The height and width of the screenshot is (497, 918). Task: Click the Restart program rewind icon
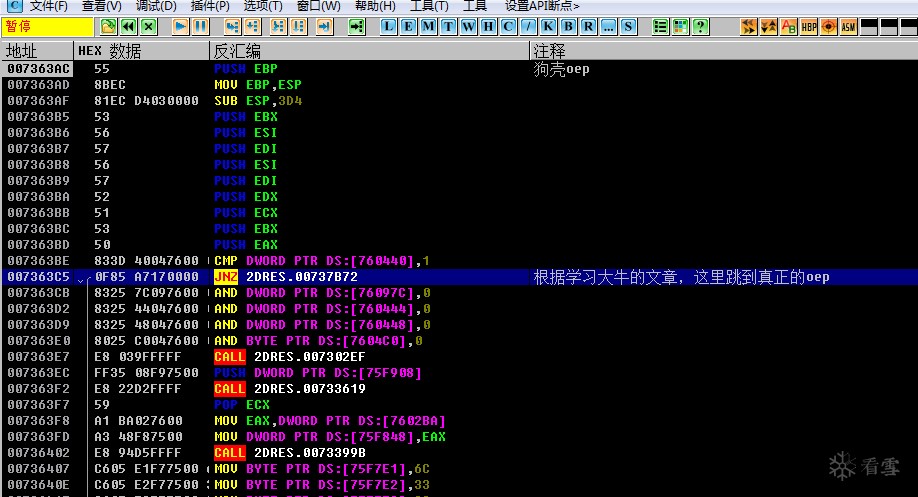[x=129, y=26]
